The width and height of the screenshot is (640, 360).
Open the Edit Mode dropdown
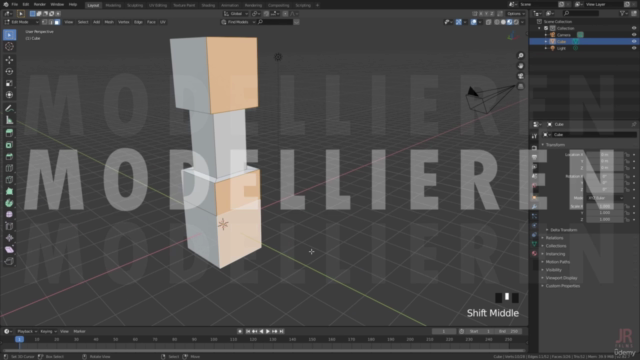tap(21, 22)
